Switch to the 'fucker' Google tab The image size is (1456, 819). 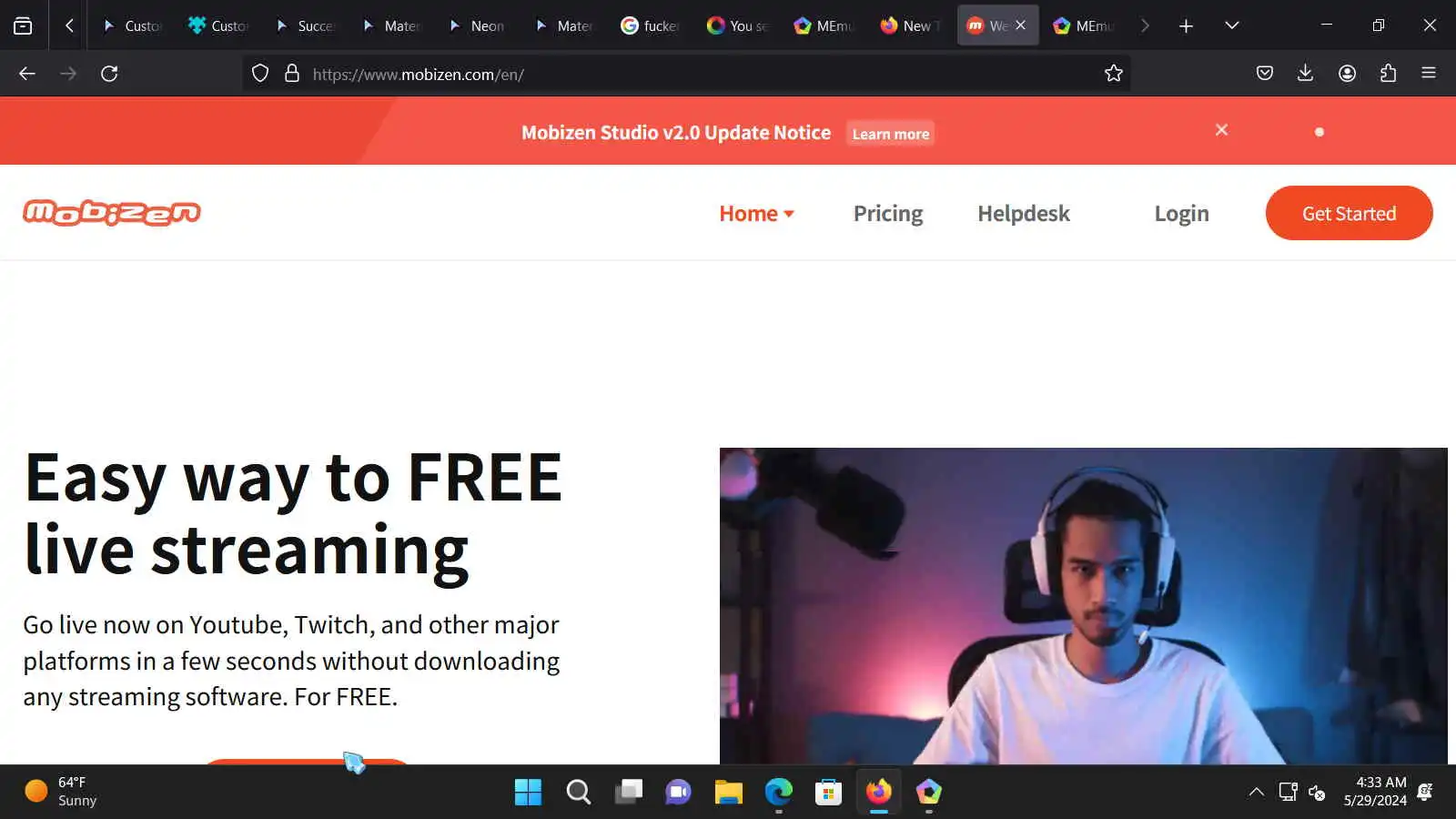coord(651,25)
